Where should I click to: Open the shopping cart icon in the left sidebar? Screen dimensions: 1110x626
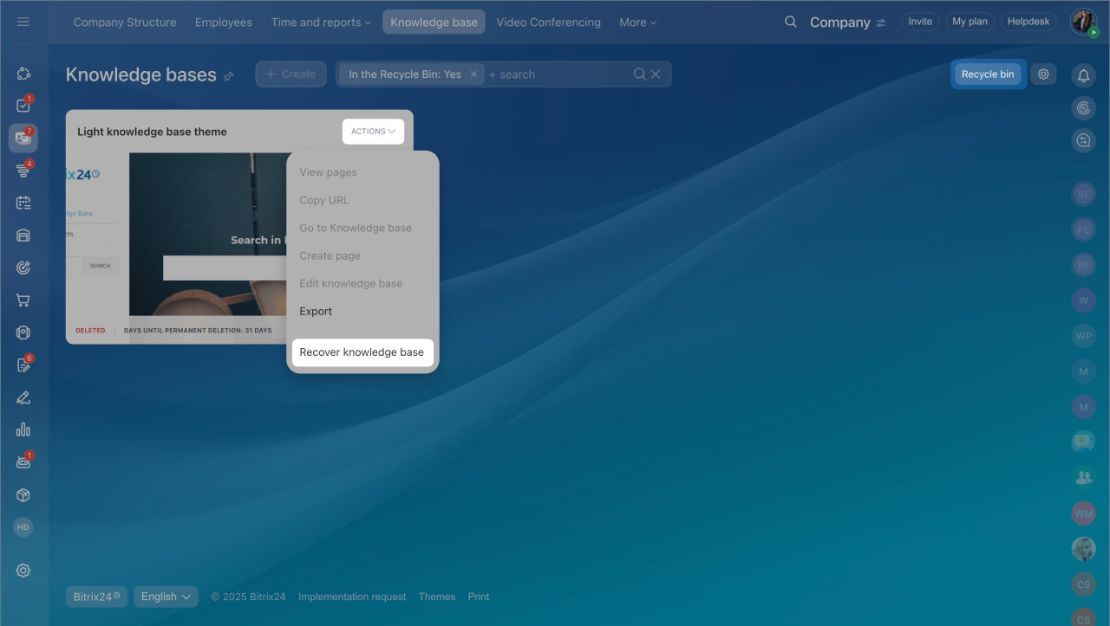click(x=23, y=300)
